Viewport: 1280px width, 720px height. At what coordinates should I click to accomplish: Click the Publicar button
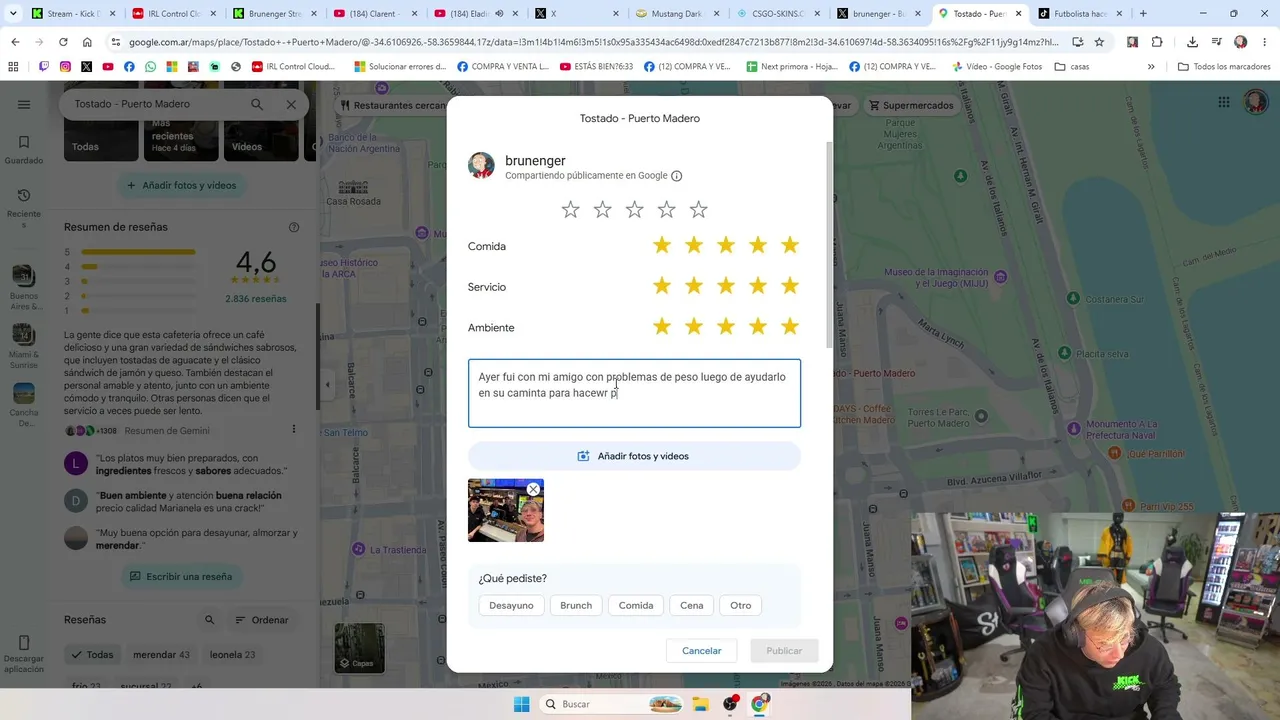point(784,651)
